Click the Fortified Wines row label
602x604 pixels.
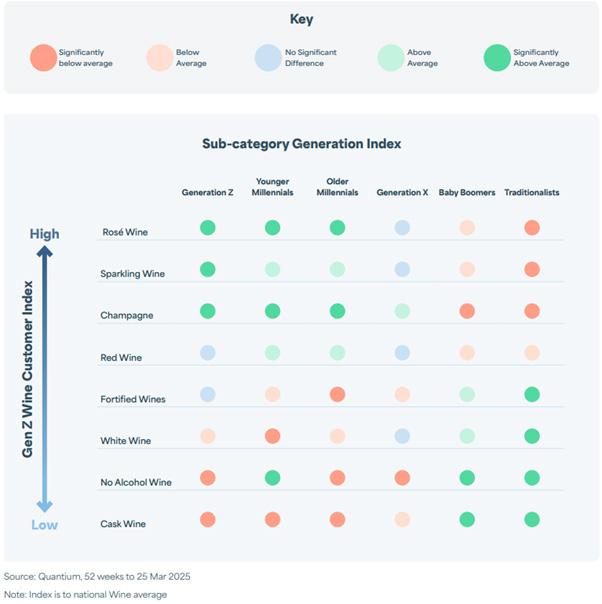(133, 399)
